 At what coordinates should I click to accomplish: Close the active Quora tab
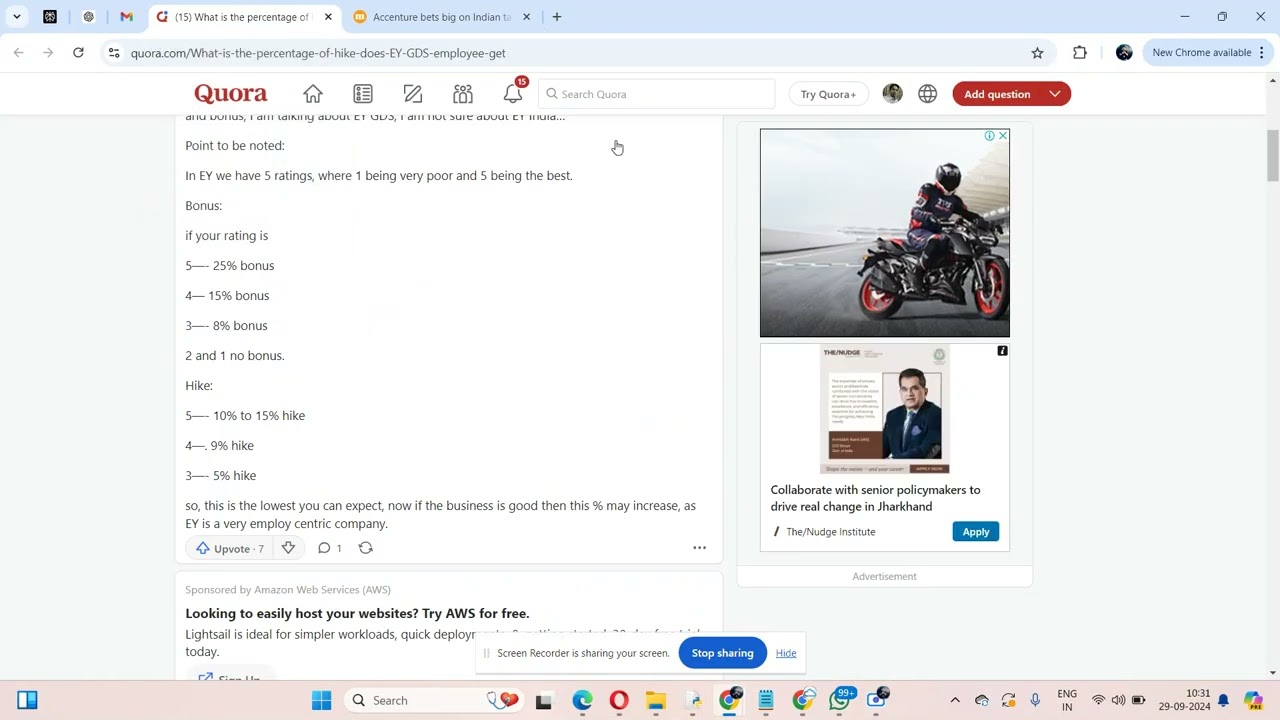(328, 17)
